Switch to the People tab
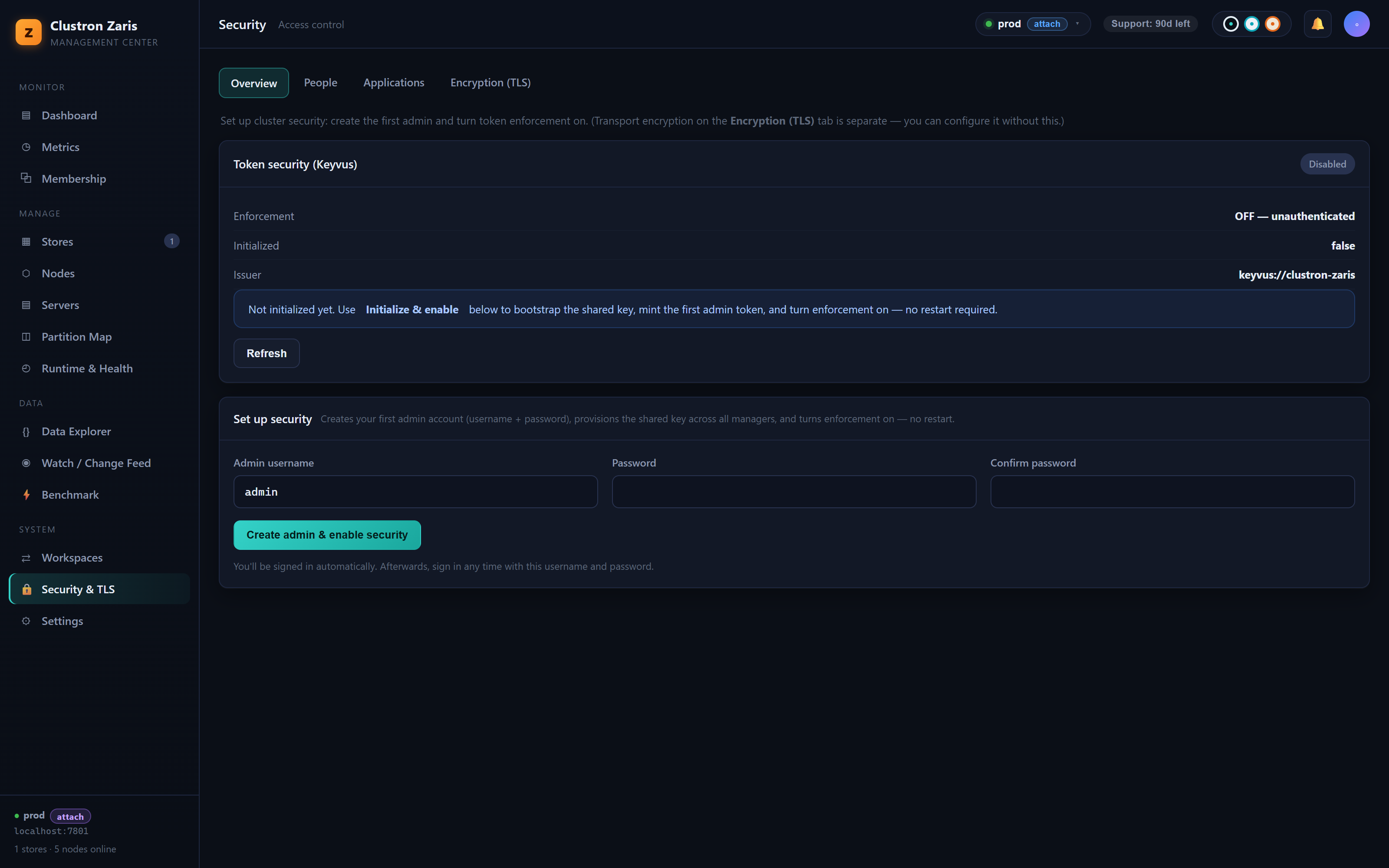 (x=320, y=82)
